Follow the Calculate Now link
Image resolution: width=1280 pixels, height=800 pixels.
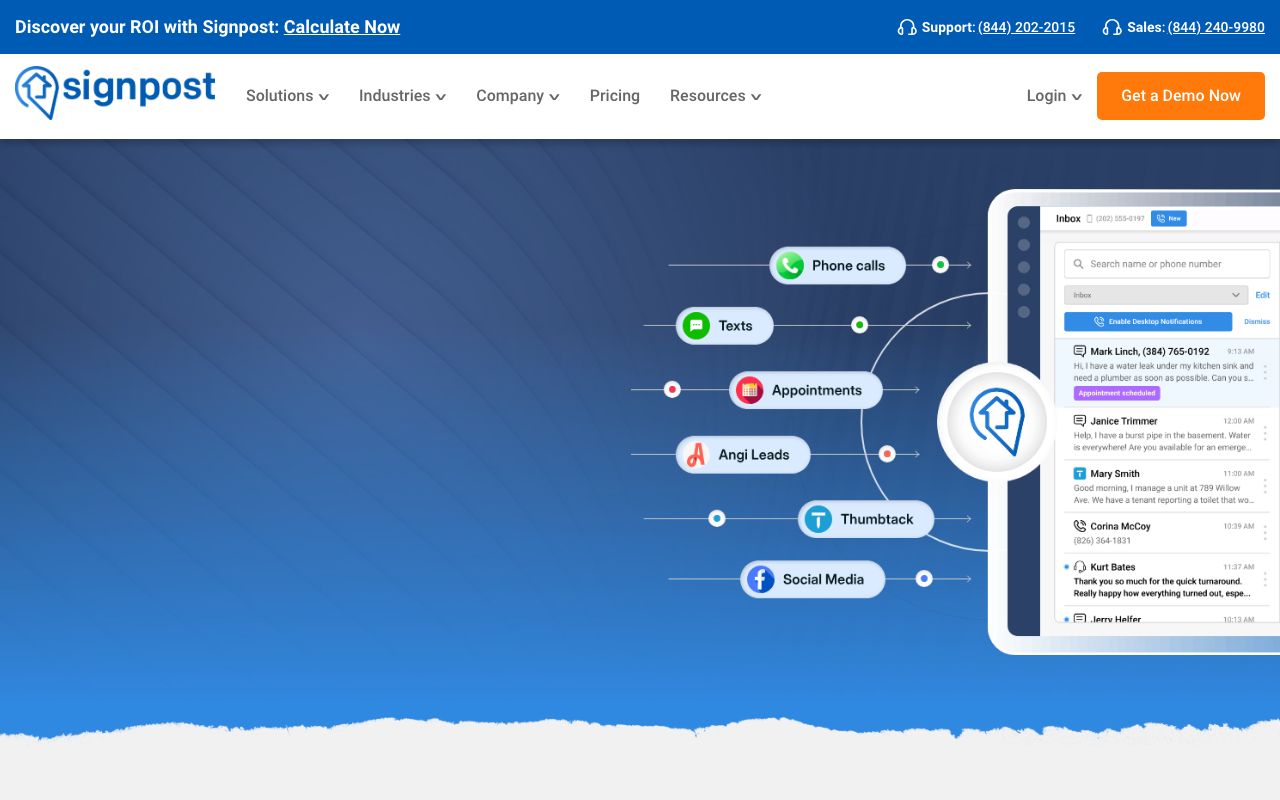pos(342,27)
